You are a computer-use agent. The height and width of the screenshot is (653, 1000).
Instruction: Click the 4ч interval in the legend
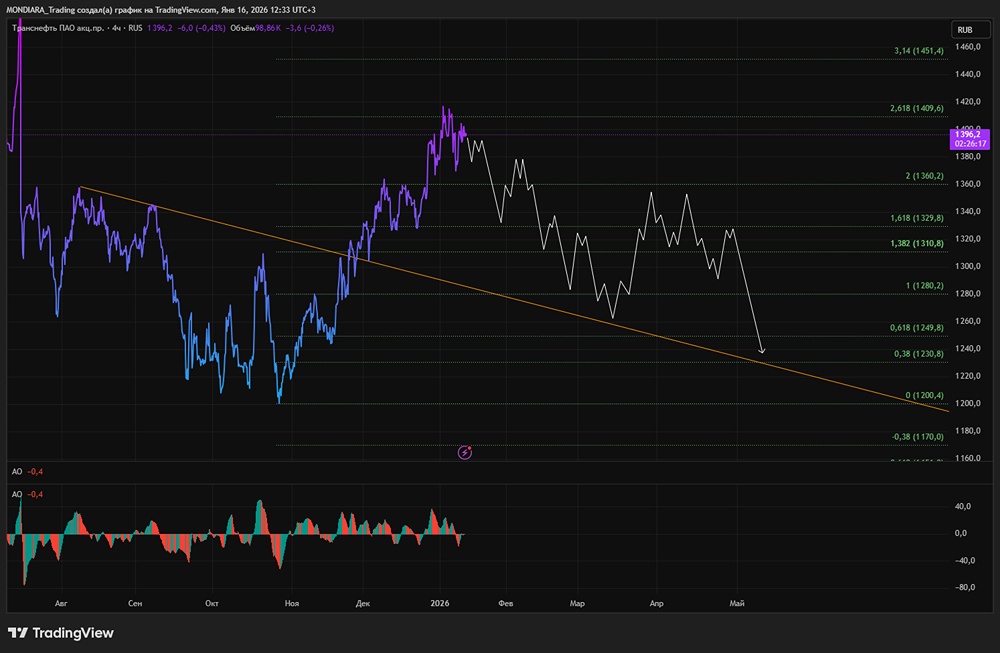(117, 28)
